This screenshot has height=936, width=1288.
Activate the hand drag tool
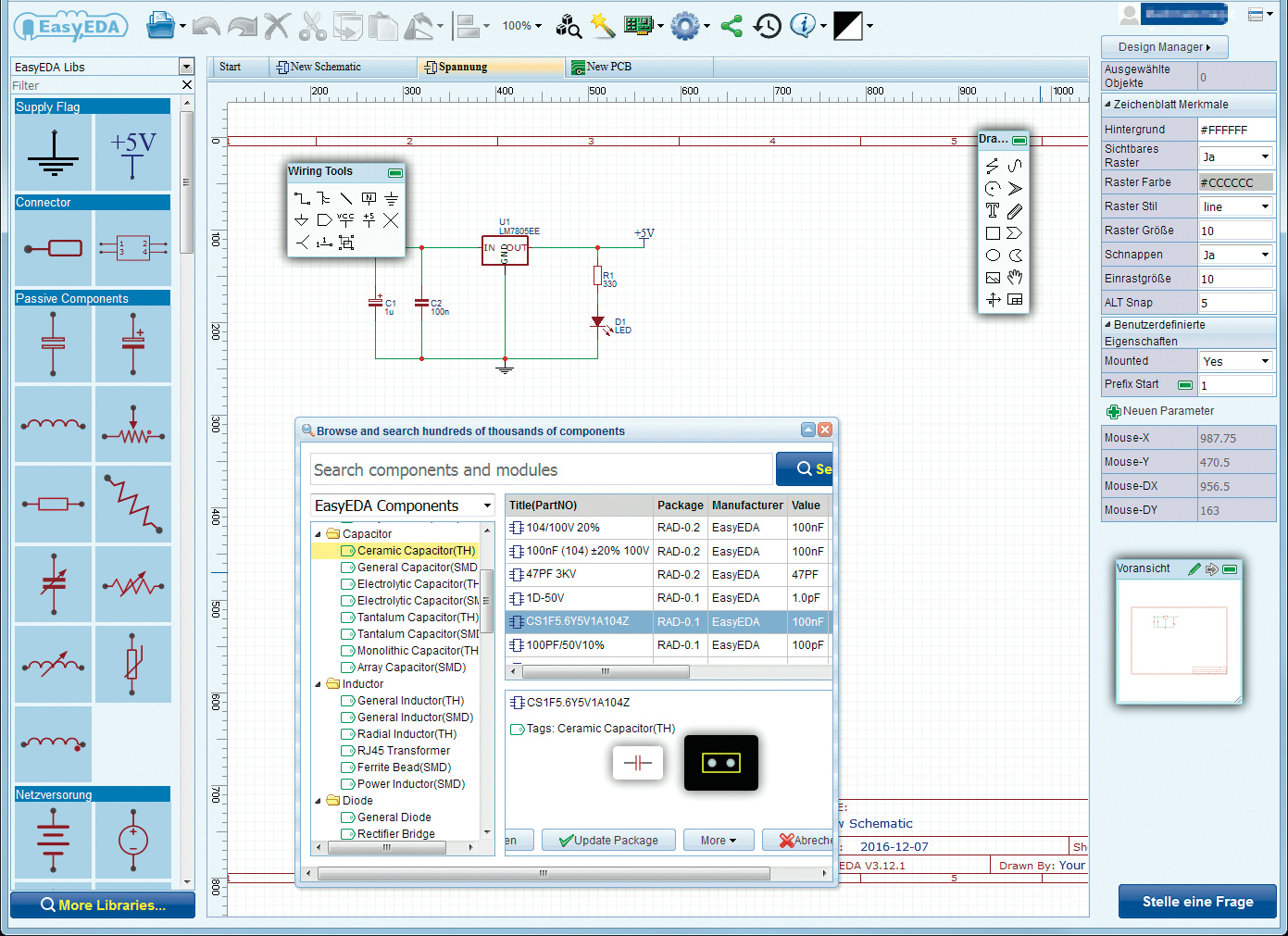point(1015,278)
